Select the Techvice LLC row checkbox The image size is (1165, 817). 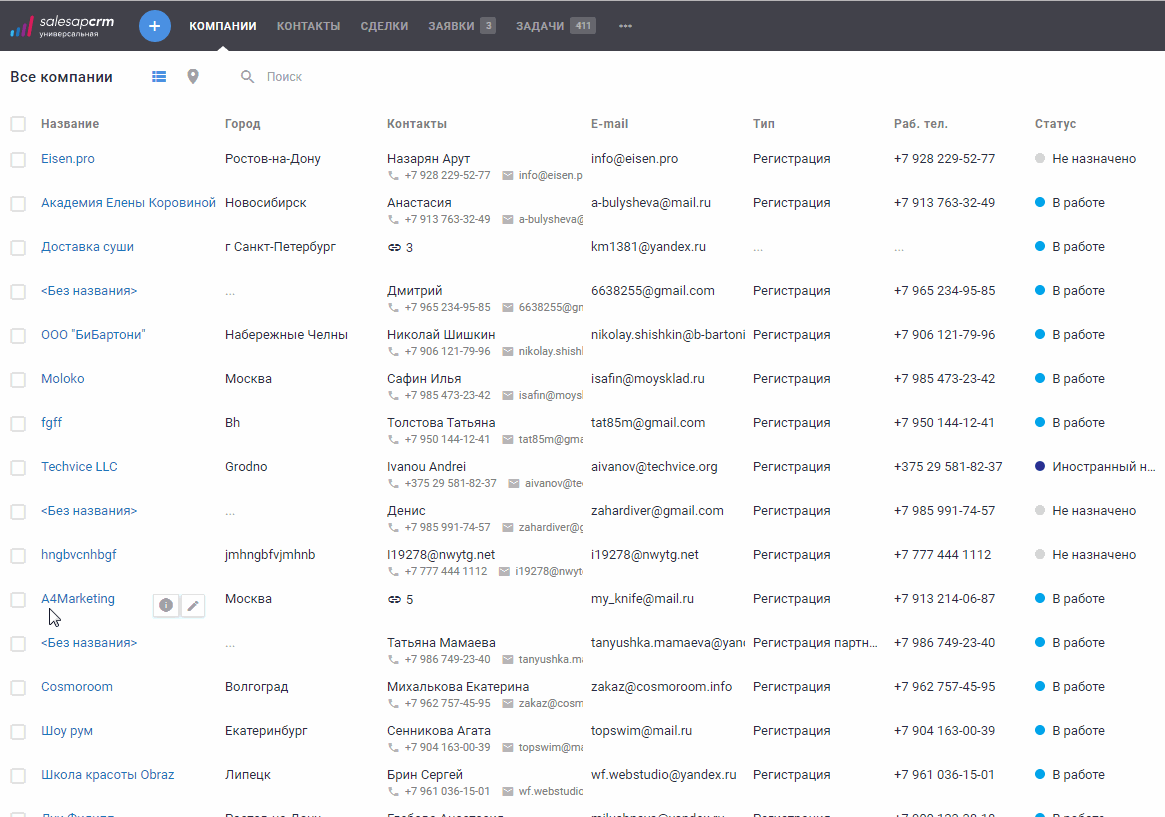(x=18, y=468)
